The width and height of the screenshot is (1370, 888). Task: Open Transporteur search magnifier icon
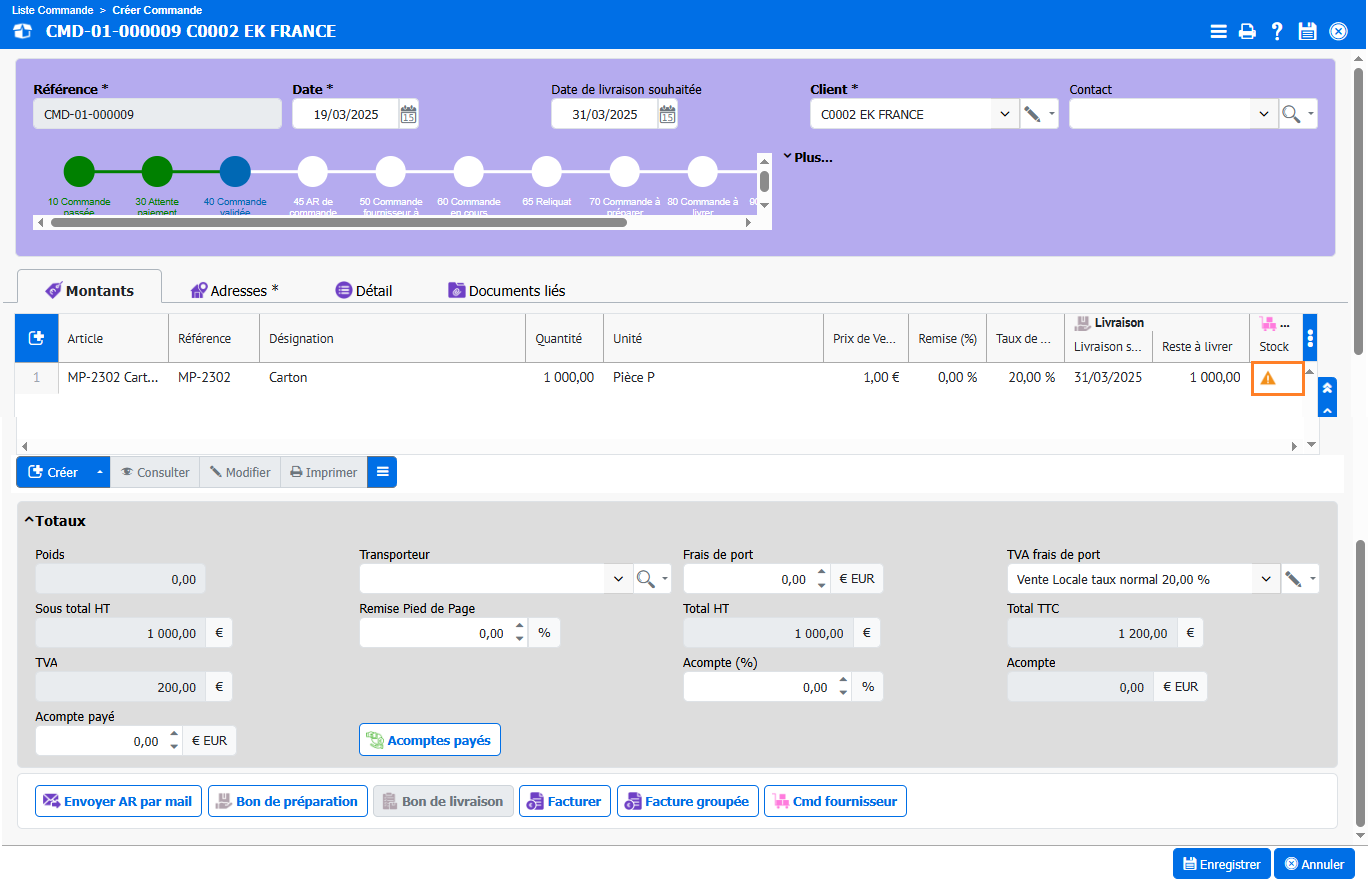[x=646, y=579]
